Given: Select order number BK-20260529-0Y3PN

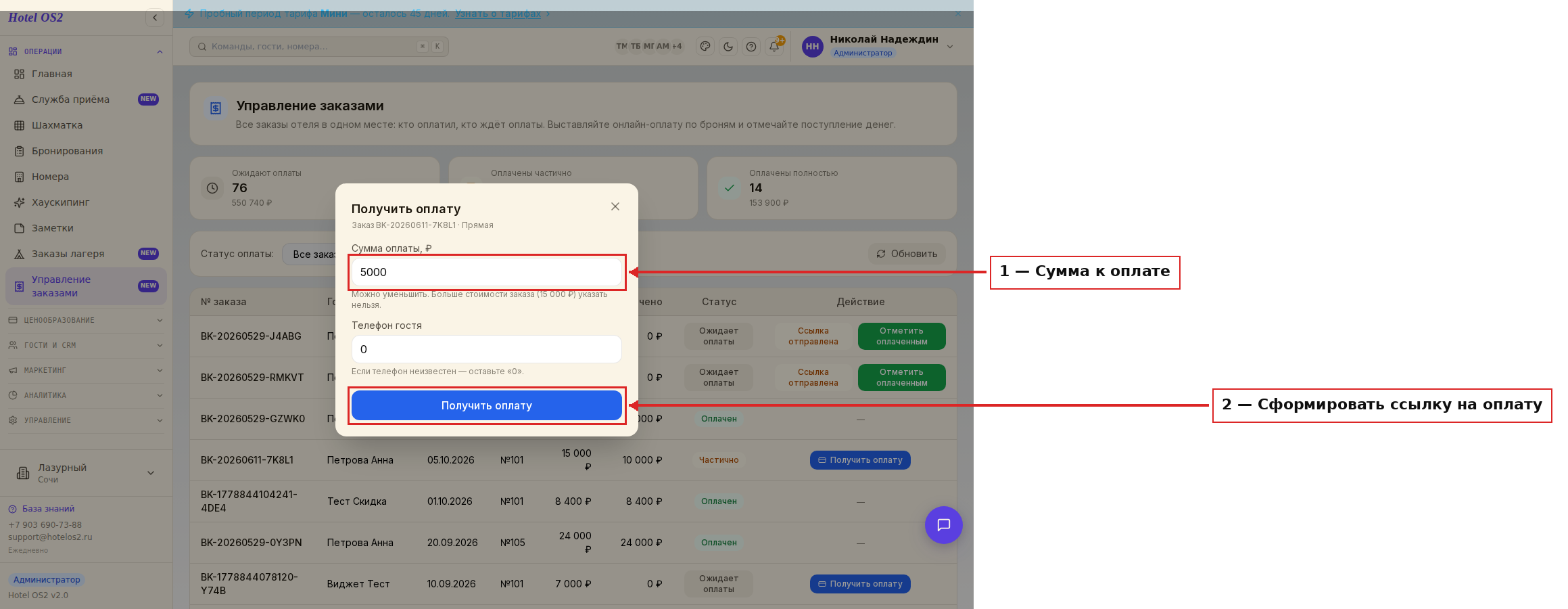Looking at the screenshot, I should [252, 543].
